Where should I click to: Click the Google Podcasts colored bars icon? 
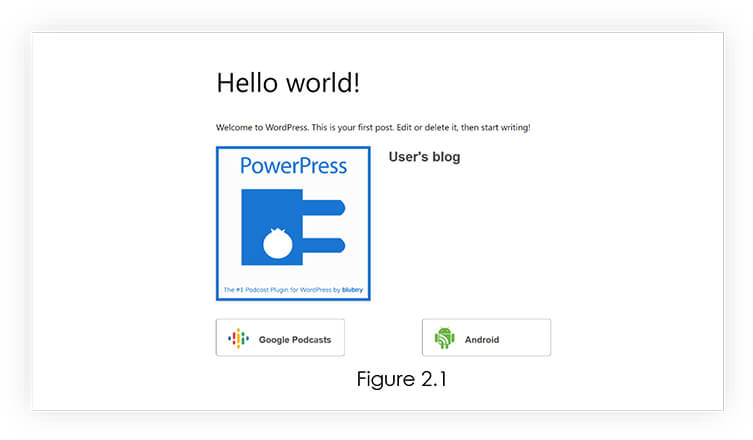tap(238, 339)
